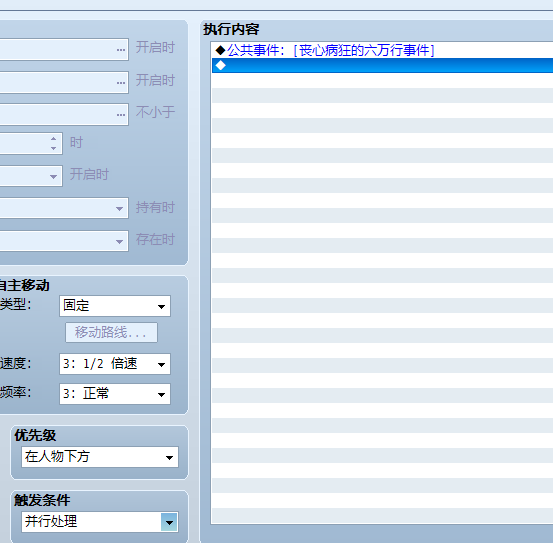Viewport: 553px width, 543px height.
Task: Open the 频率 dropdown showing 3: 正常
Action: [x=115, y=393]
